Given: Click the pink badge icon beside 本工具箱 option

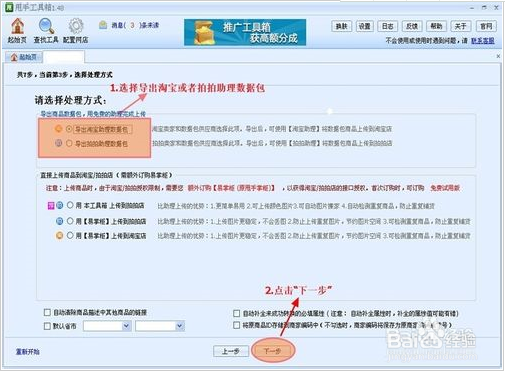Looking at the screenshot, I should click(51, 205).
